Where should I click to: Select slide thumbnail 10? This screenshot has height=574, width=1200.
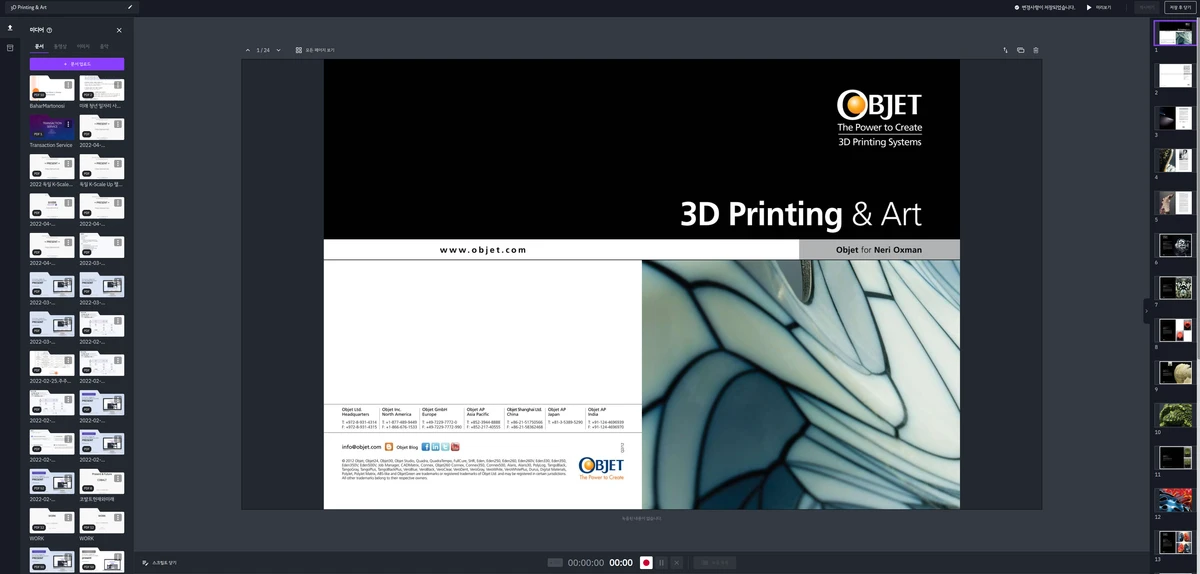pyautogui.click(x=1175, y=416)
